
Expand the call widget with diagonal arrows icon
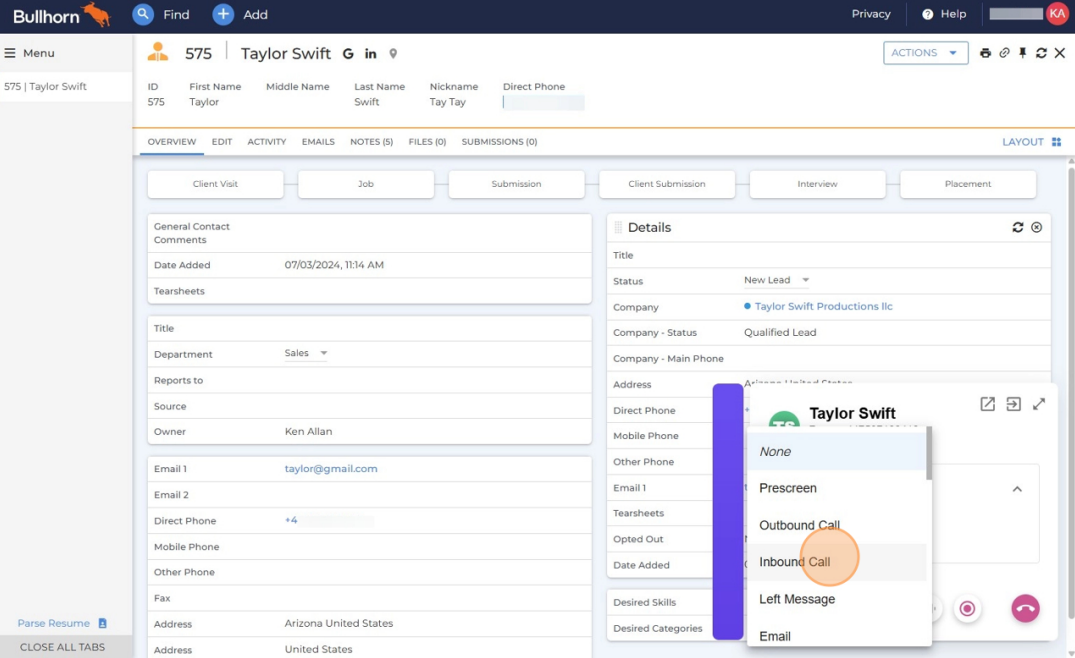click(x=1039, y=404)
